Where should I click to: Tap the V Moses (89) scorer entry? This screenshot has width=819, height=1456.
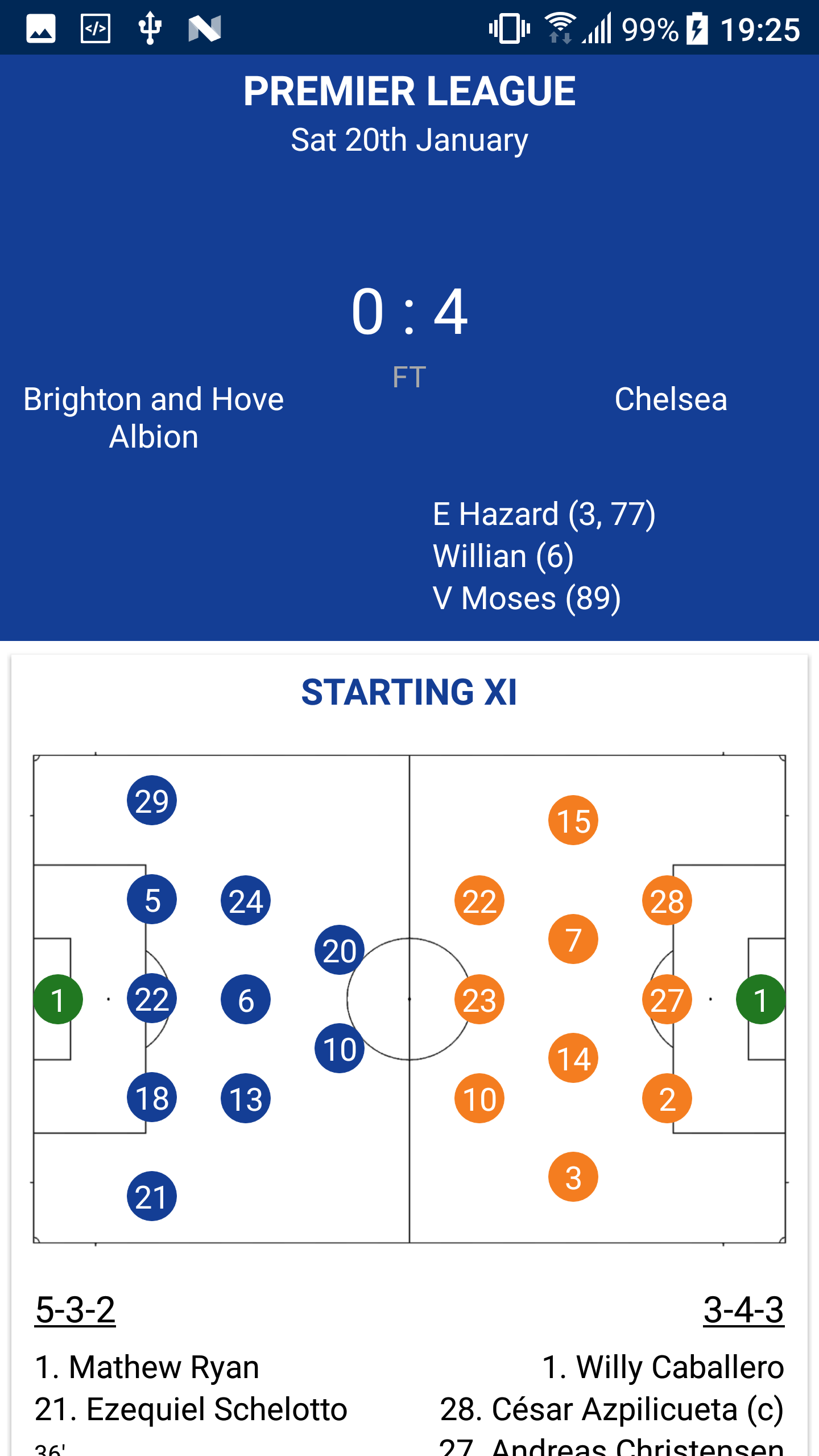(527, 598)
